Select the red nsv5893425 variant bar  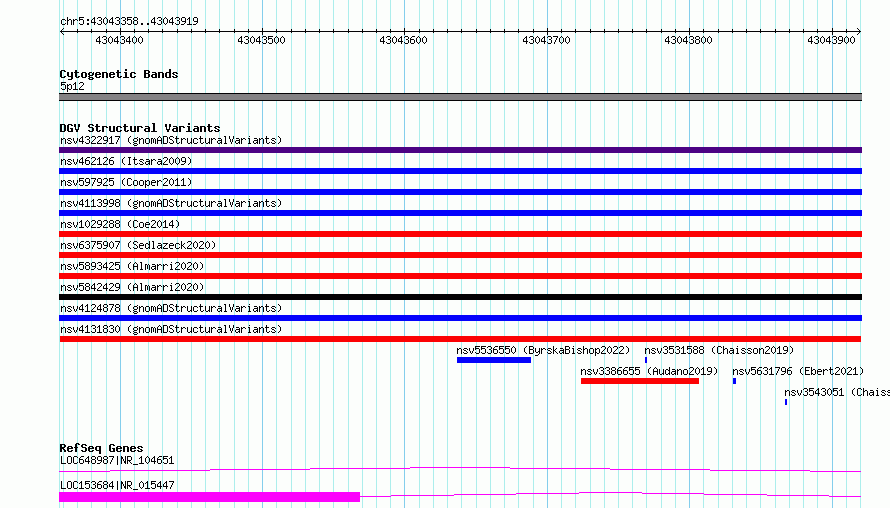460,276
